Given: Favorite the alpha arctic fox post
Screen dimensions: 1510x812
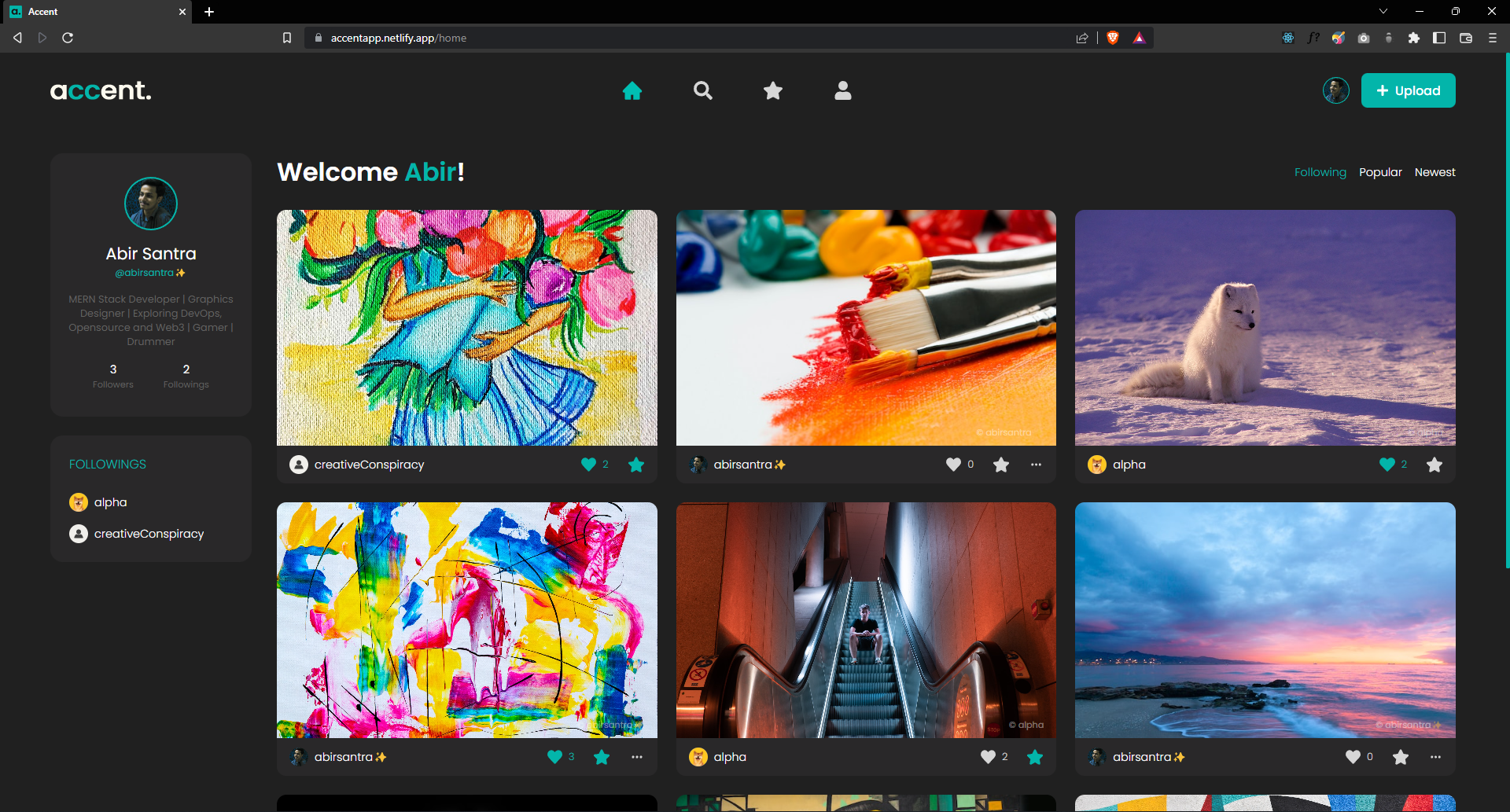Looking at the screenshot, I should [x=1434, y=465].
